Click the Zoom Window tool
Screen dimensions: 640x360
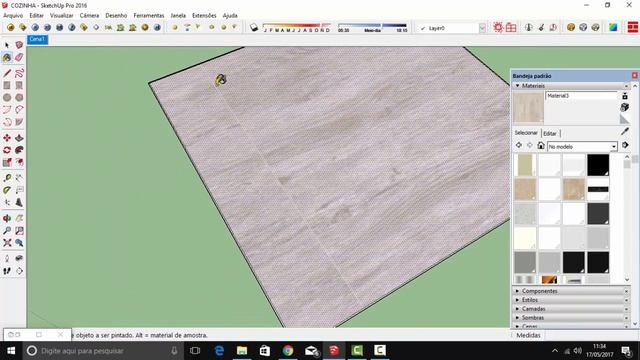point(19,231)
